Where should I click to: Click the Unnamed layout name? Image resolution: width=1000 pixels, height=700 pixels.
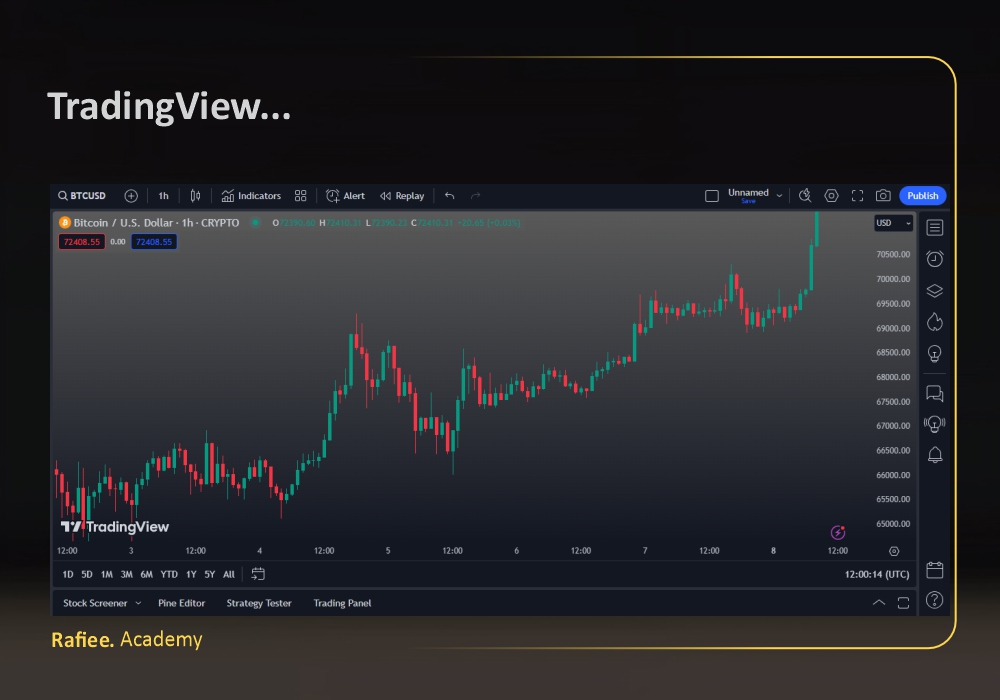(748, 193)
